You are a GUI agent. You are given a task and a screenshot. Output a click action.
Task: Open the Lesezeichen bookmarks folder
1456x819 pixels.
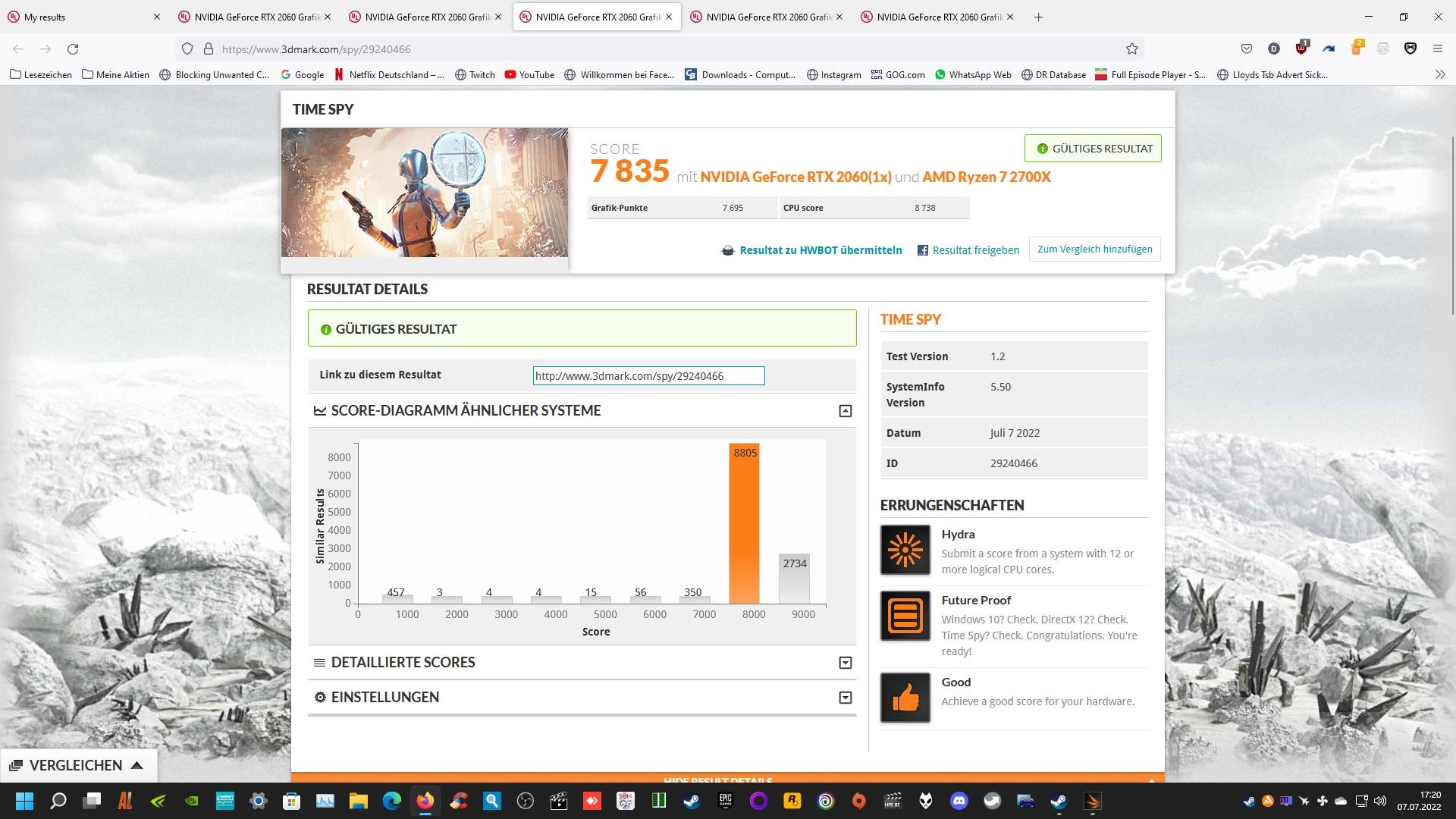[x=41, y=74]
